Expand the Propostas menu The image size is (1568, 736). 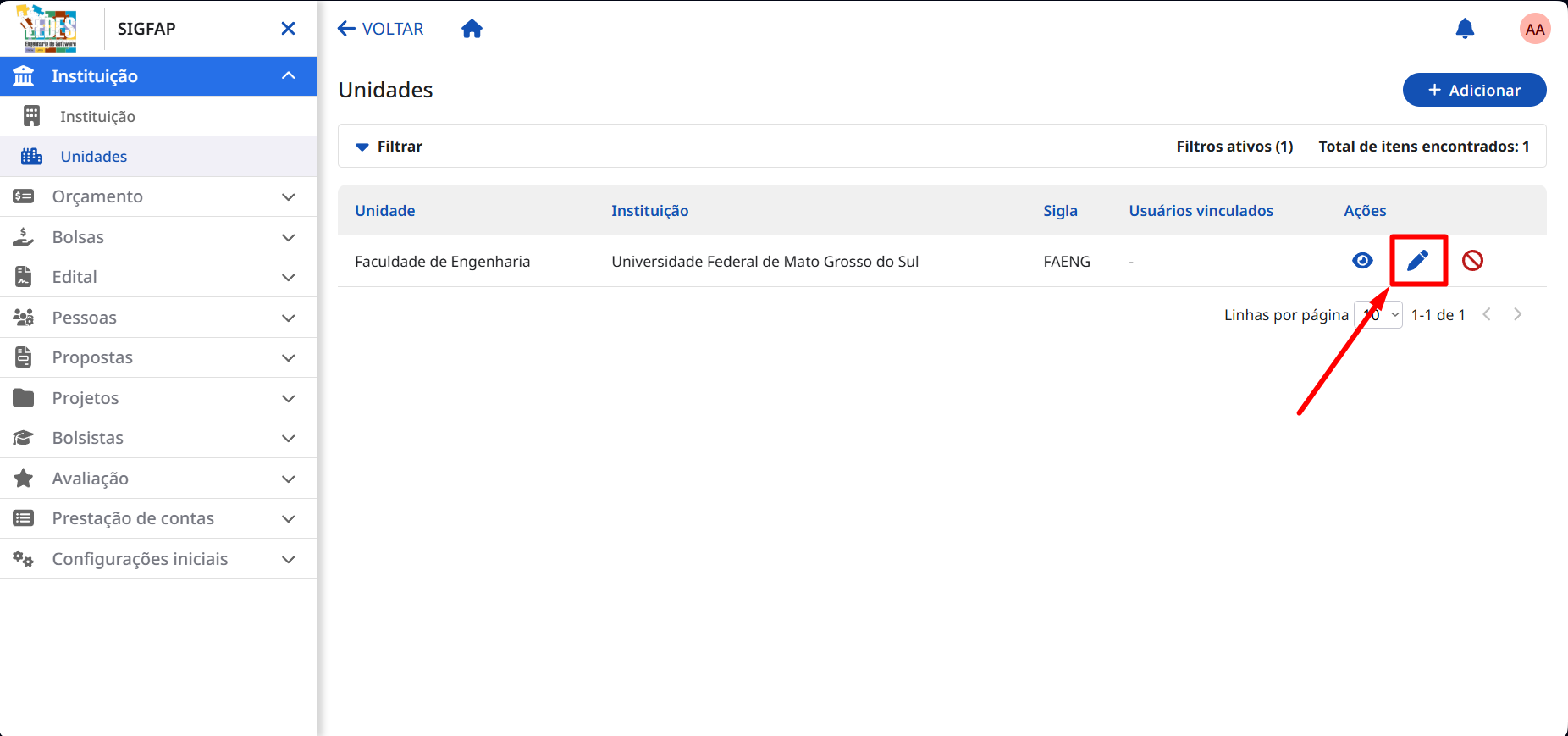coord(158,357)
